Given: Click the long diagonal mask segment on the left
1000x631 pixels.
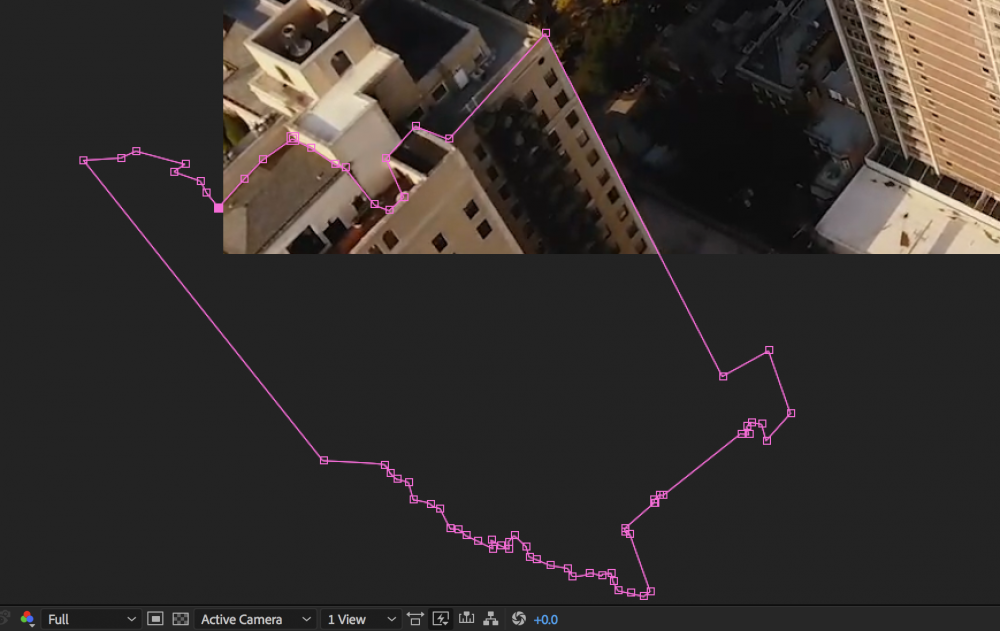Looking at the screenshot, I should [x=204, y=310].
